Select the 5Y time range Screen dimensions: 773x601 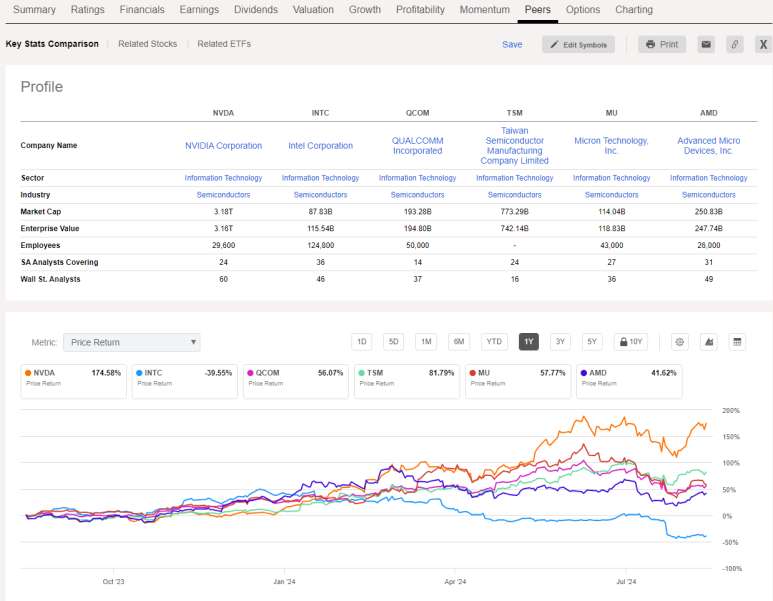(x=592, y=342)
